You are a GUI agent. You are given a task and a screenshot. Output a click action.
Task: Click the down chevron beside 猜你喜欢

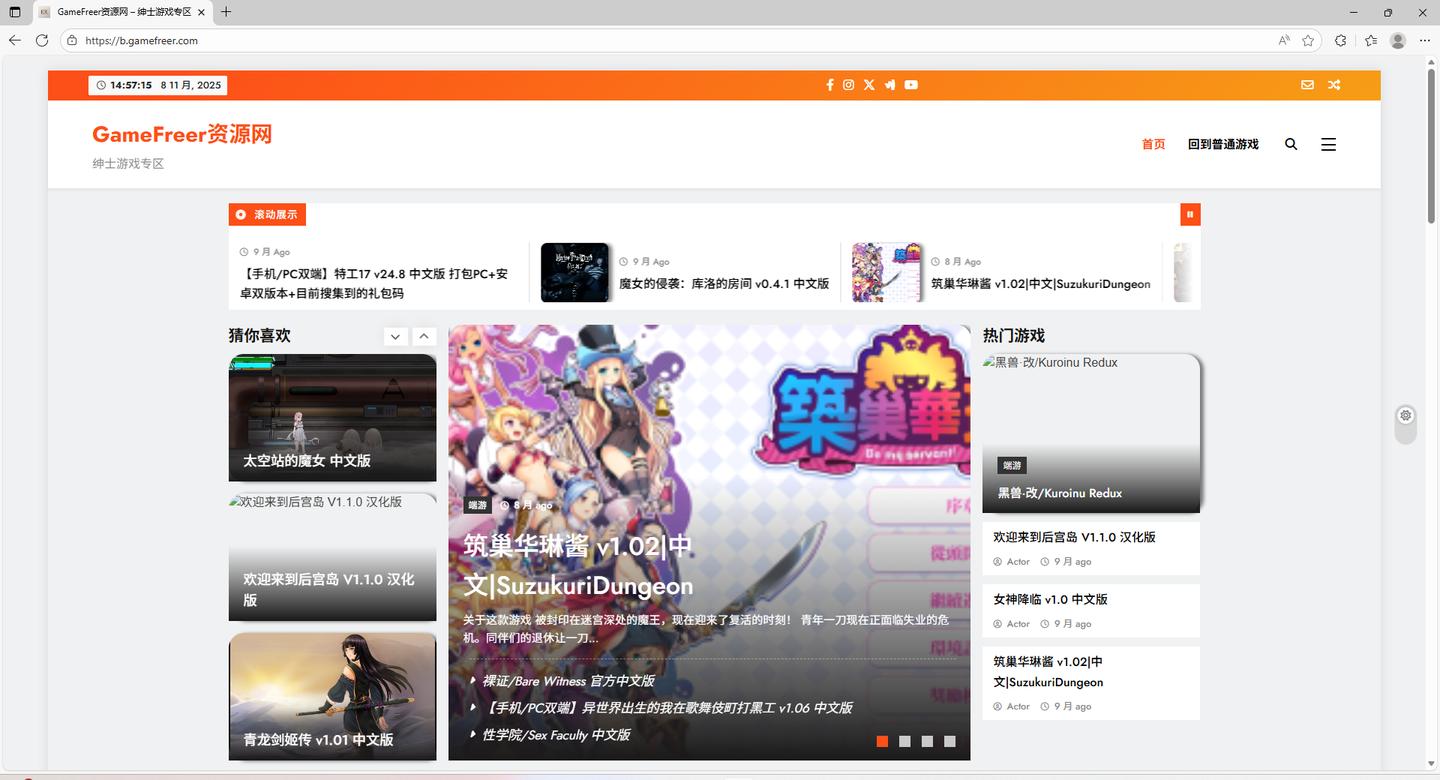(x=396, y=337)
